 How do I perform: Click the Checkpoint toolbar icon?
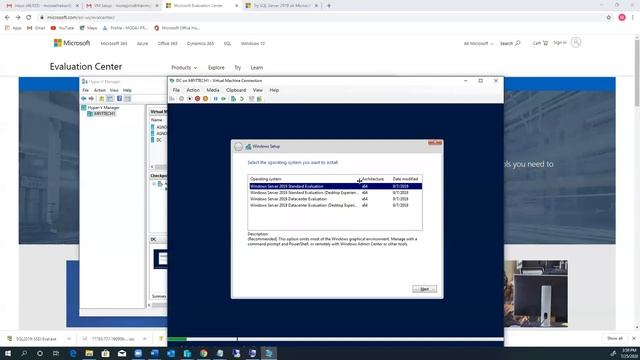[233, 99]
